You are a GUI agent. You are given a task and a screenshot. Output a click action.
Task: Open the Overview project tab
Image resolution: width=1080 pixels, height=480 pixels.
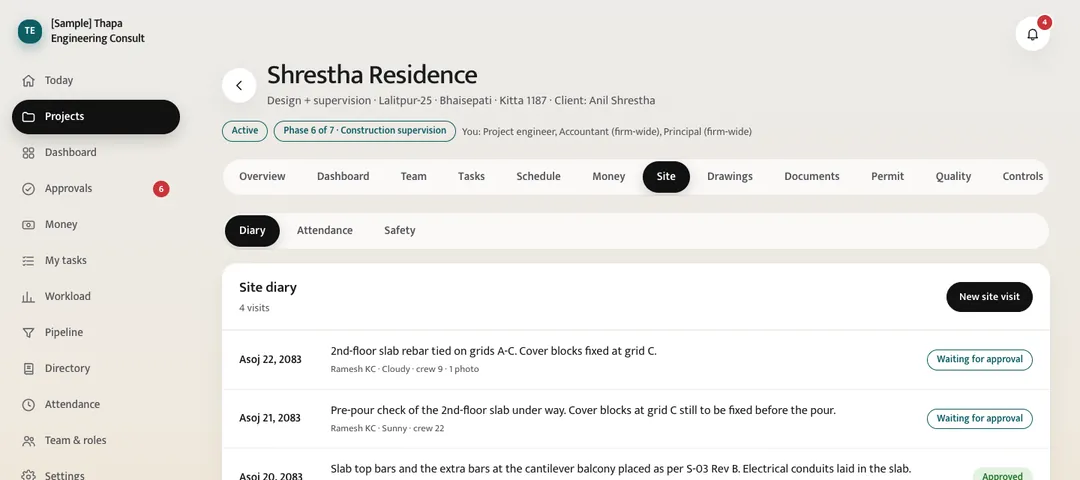coord(262,176)
